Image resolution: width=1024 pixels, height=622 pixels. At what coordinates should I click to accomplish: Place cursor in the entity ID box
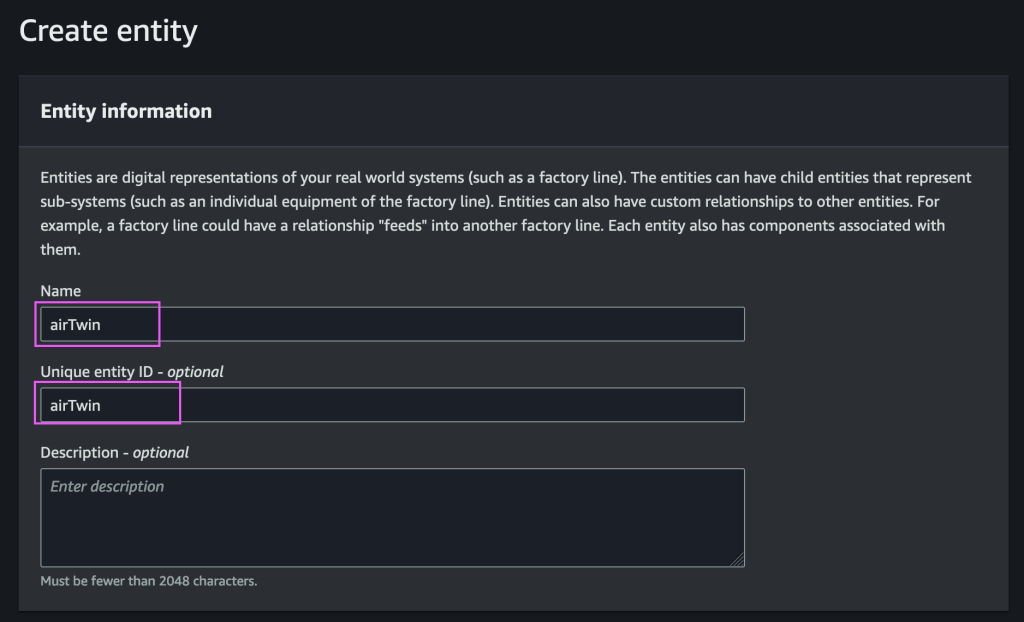300,404
